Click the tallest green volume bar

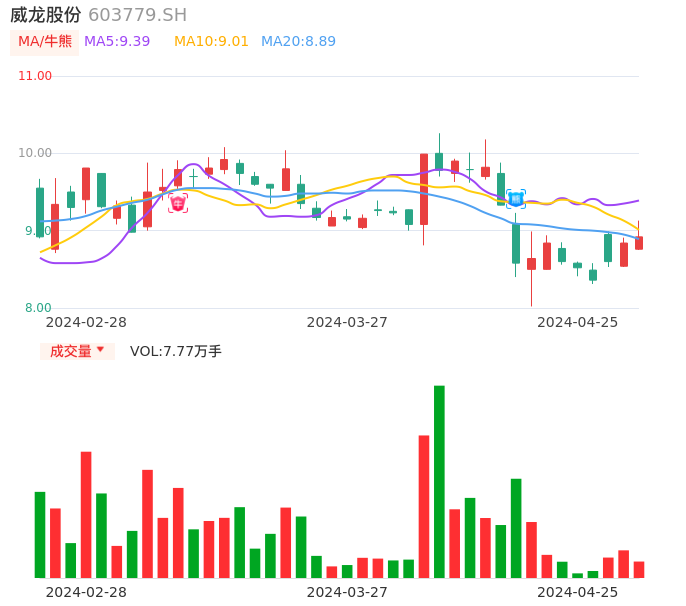point(439,481)
